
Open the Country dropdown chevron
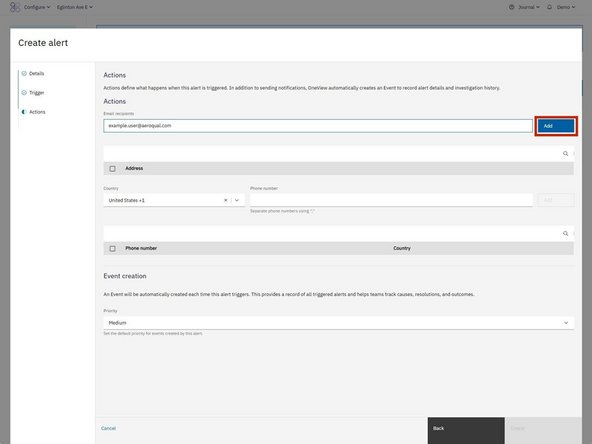(x=237, y=200)
